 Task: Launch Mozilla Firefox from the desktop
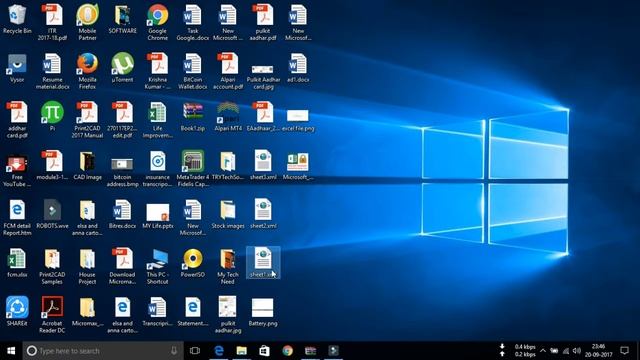point(87,71)
